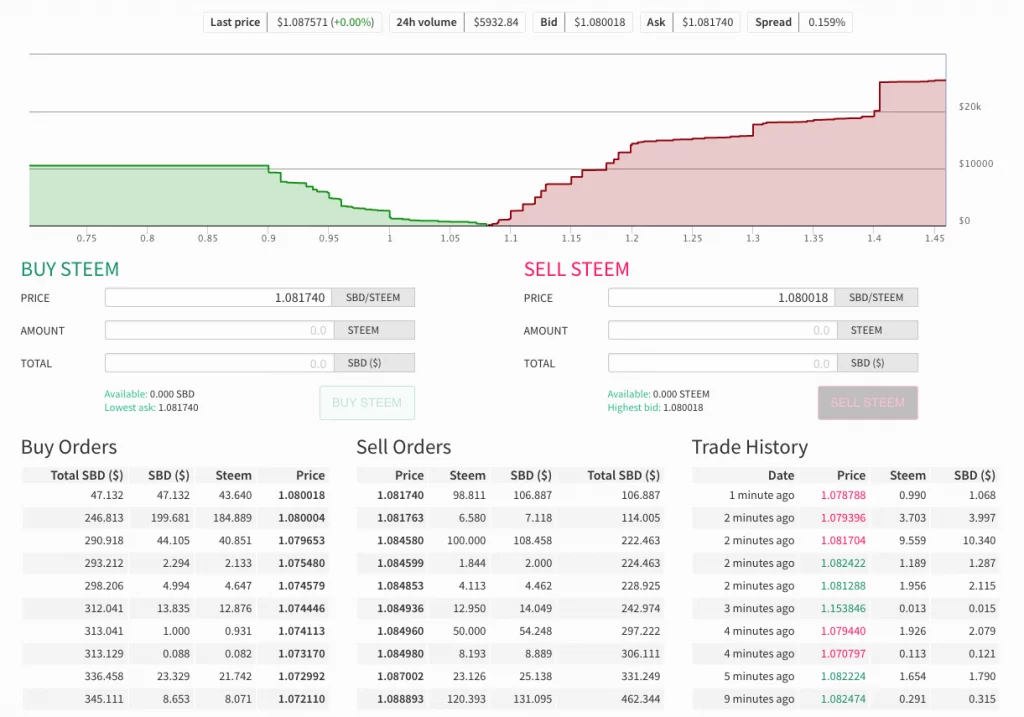Viewport: 1024px width, 717px height.
Task: Focus the sell amount input field
Action: pyautogui.click(x=721, y=331)
